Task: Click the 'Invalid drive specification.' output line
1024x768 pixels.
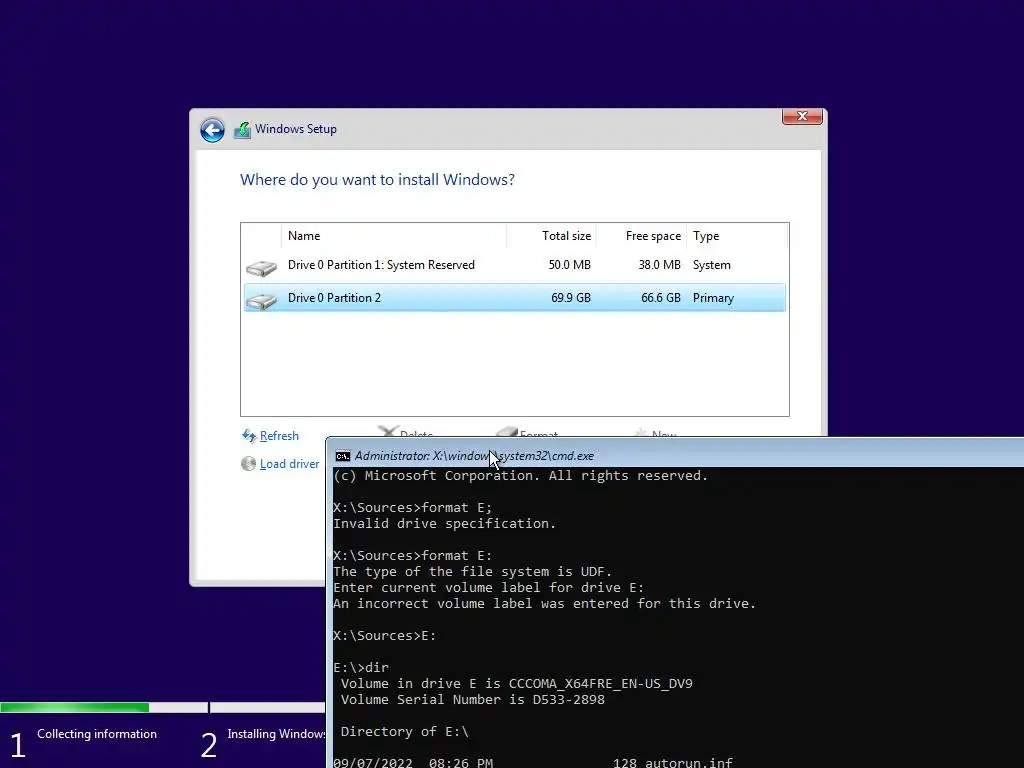Action: click(444, 524)
